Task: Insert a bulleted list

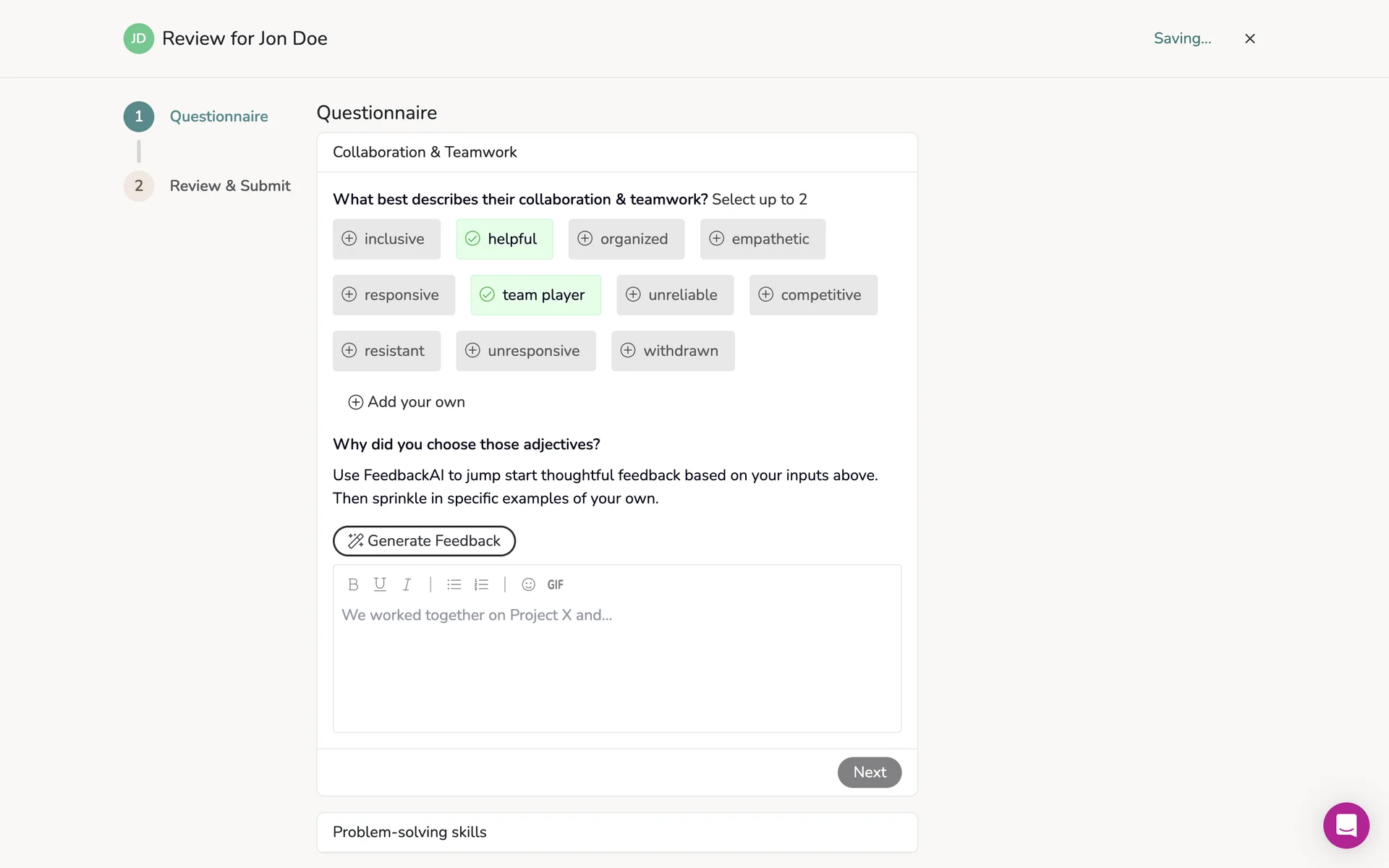Action: pos(454,584)
